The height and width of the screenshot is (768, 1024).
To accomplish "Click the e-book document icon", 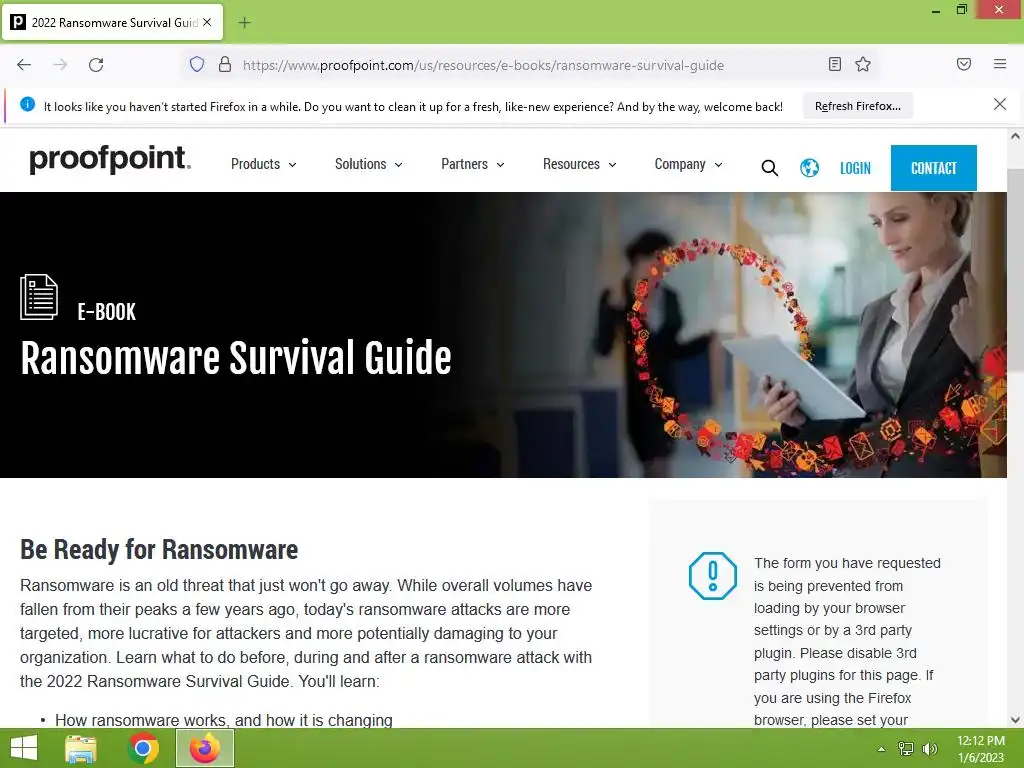I will (x=39, y=297).
